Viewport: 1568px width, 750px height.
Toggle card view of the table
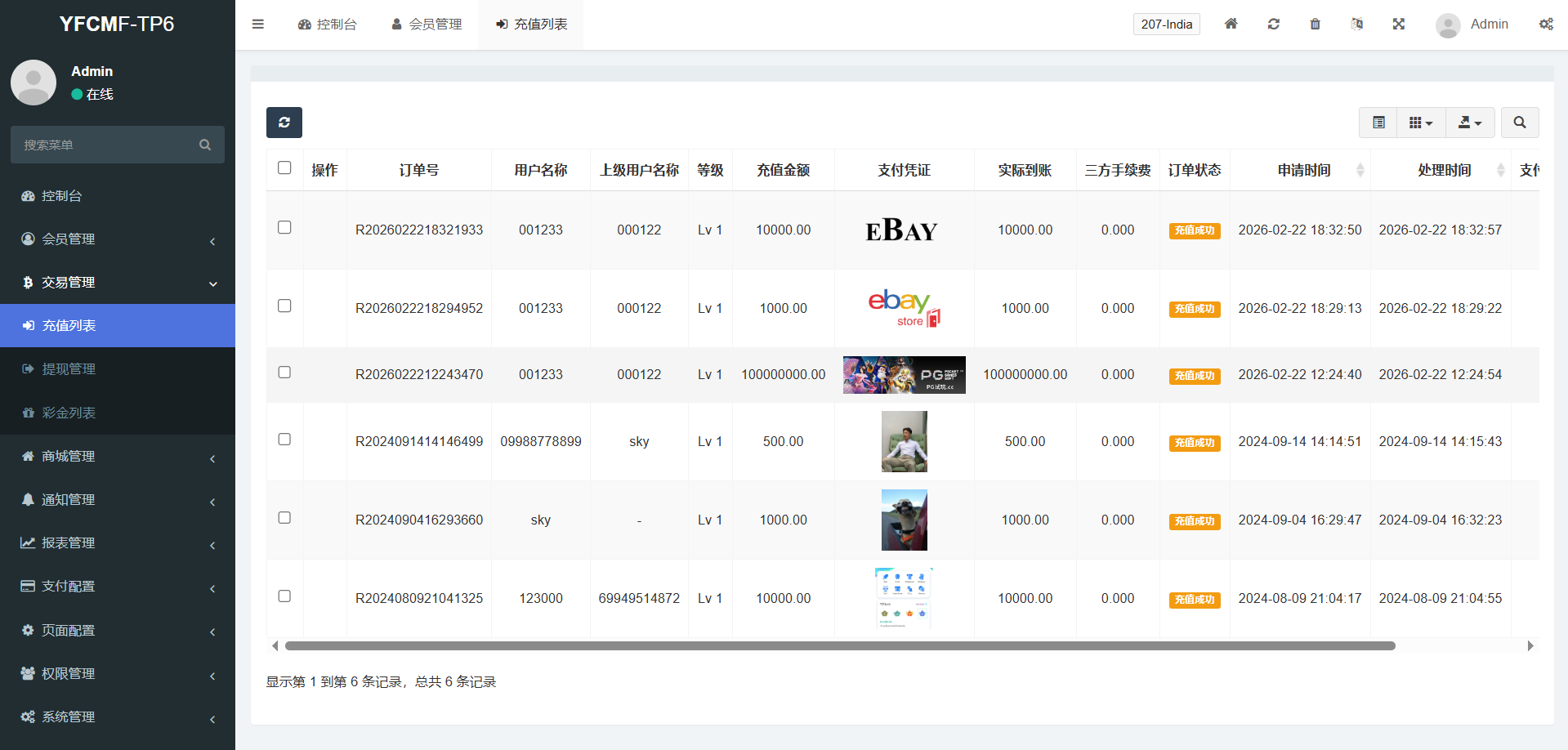click(1378, 123)
